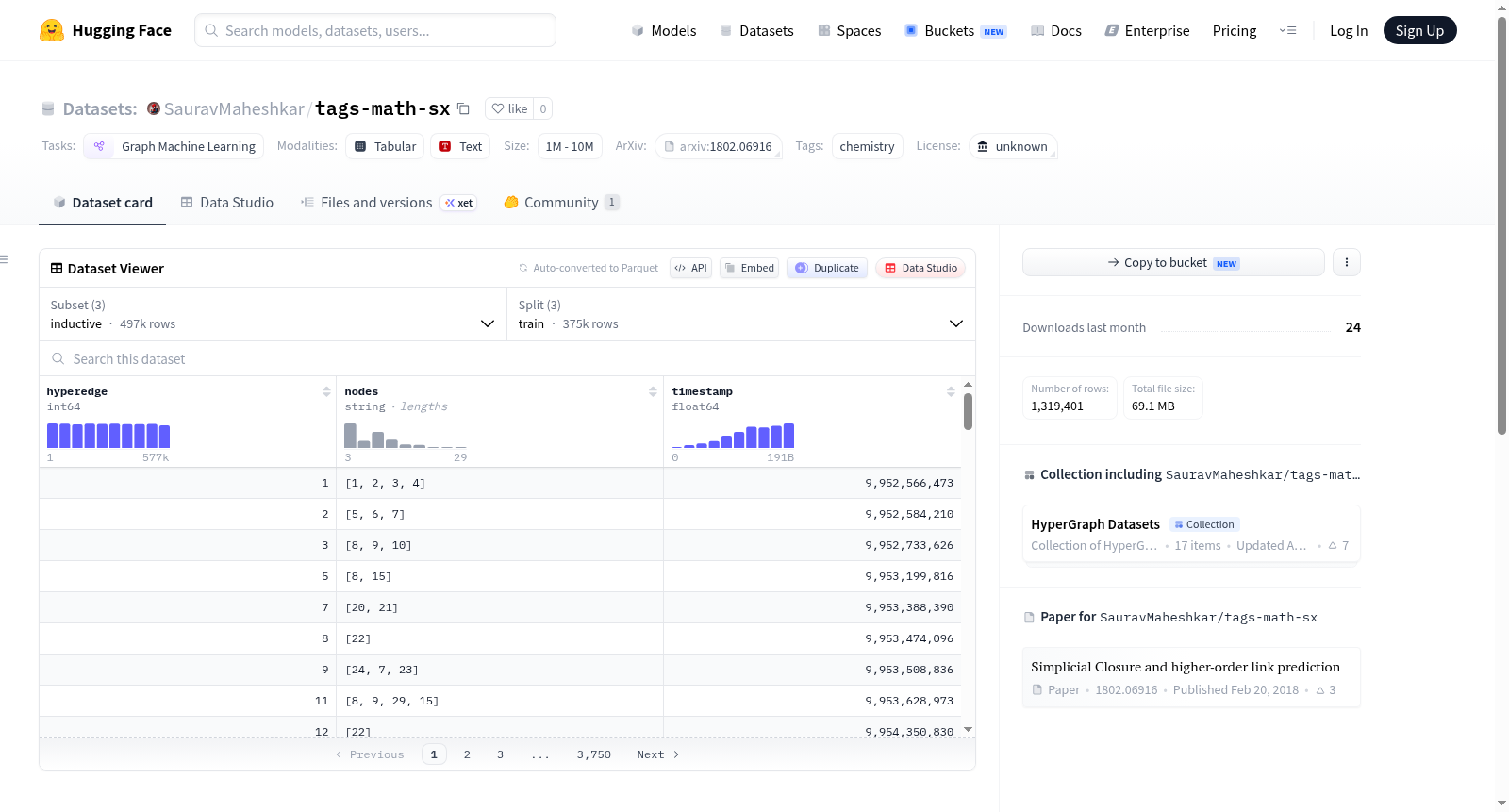The image size is (1509, 812).
Task: Click the Text modality tag
Action: tap(460, 146)
